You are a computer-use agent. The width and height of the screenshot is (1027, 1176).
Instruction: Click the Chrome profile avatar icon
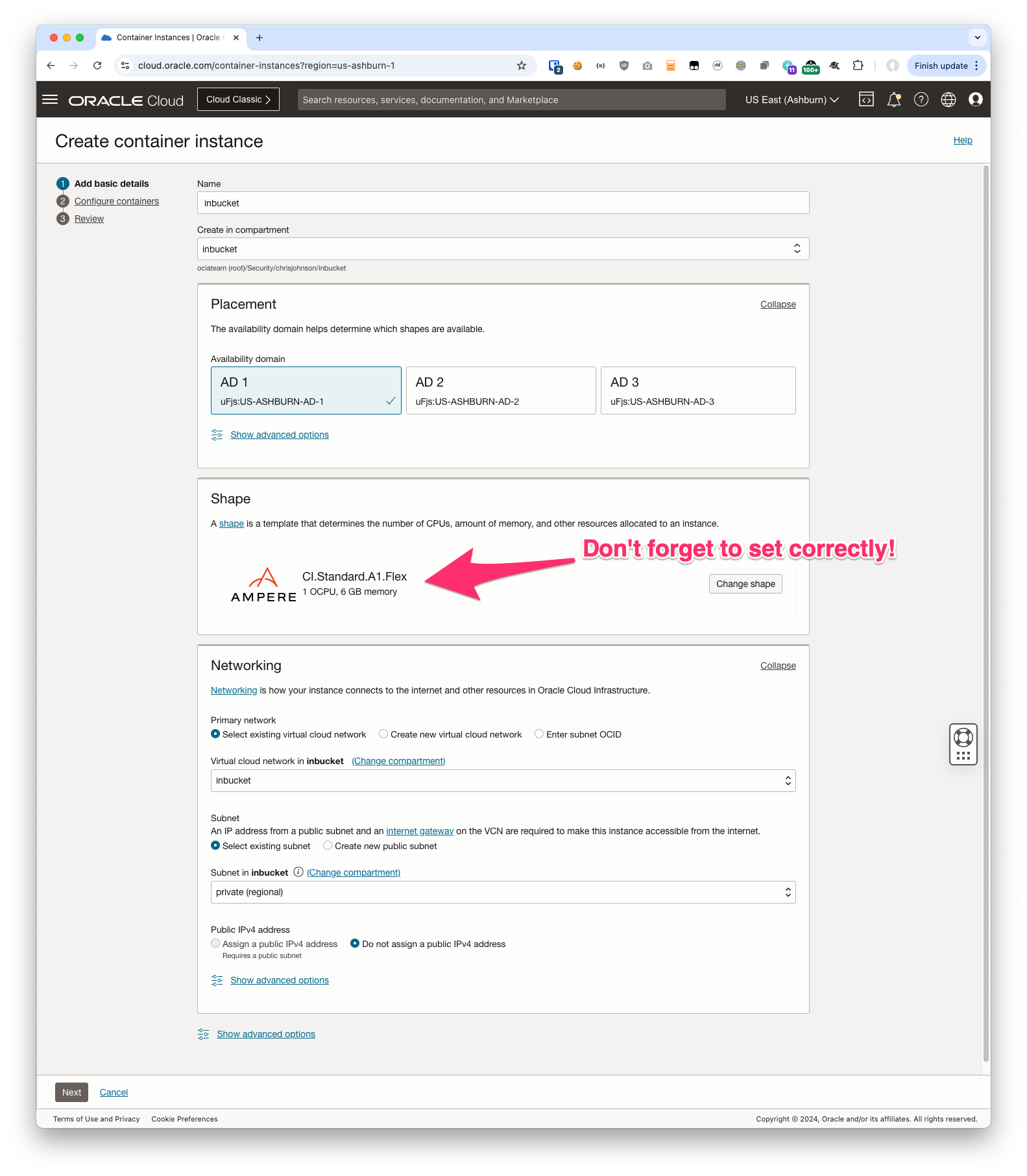click(893, 66)
